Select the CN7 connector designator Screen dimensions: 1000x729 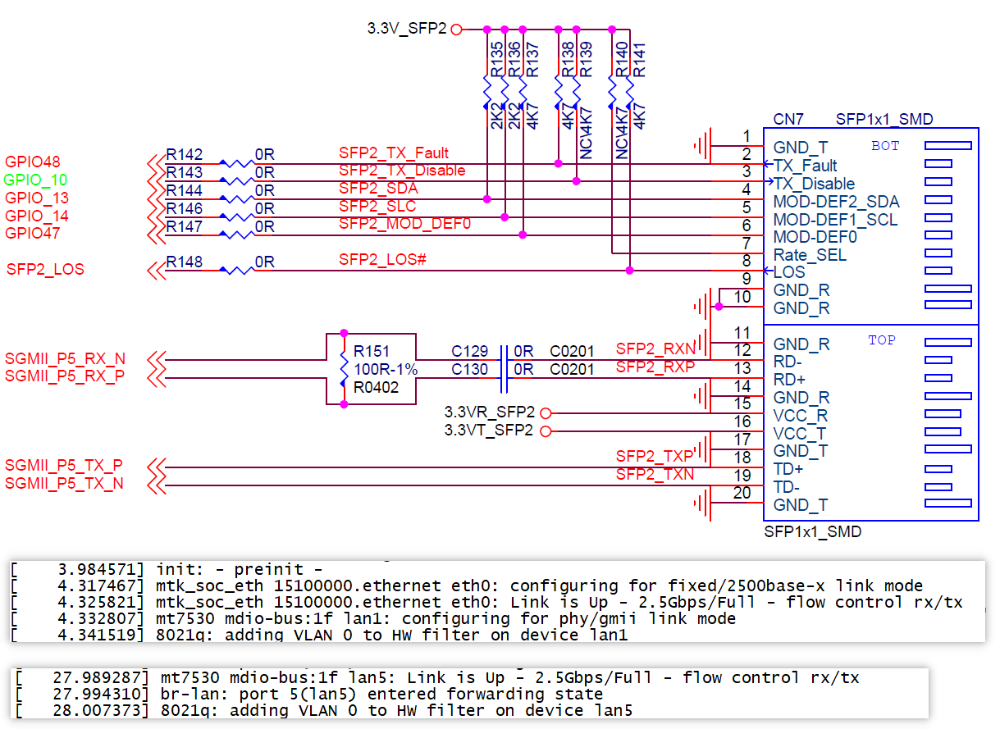[788, 119]
